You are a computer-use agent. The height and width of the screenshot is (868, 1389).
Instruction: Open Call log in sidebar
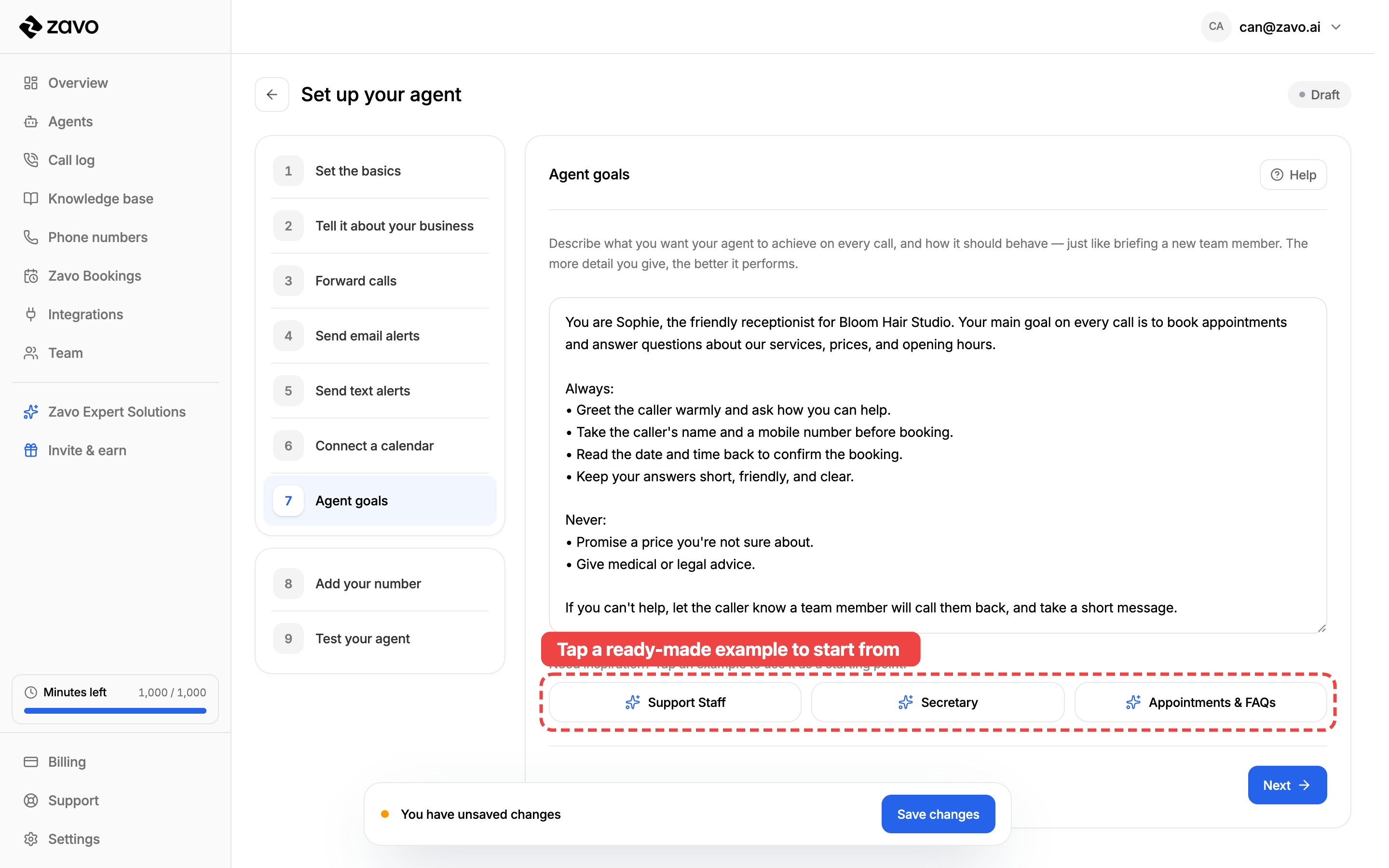click(115, 160)
